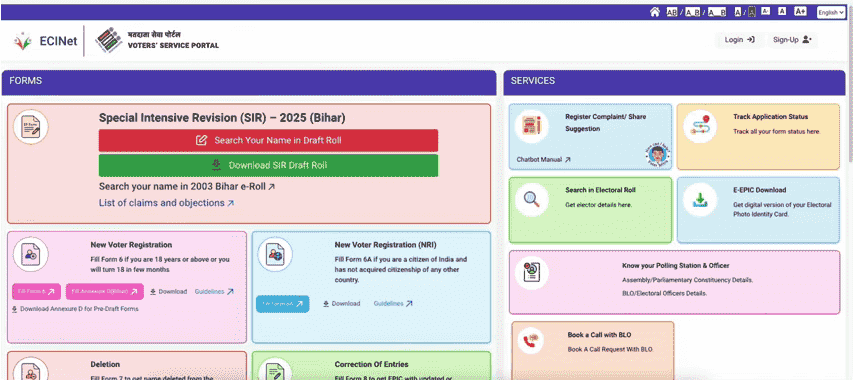Open the Login button
The width and height of the screenshot is (853, 380).
pos(739,40)
